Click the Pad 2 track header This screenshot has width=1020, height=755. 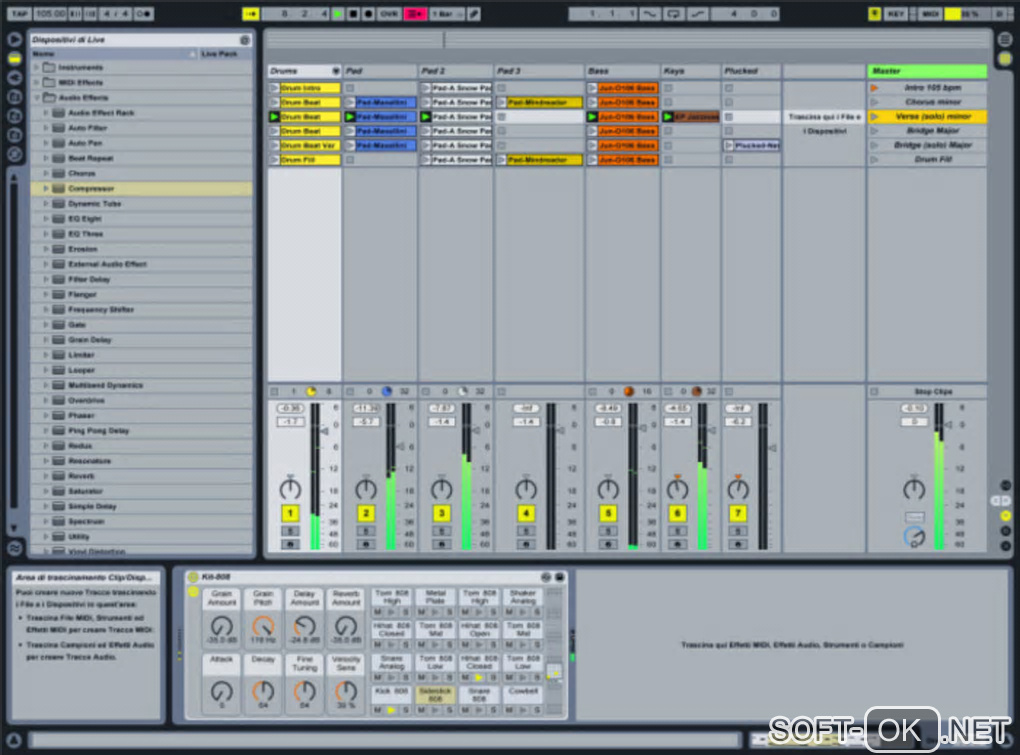[455, 71]
